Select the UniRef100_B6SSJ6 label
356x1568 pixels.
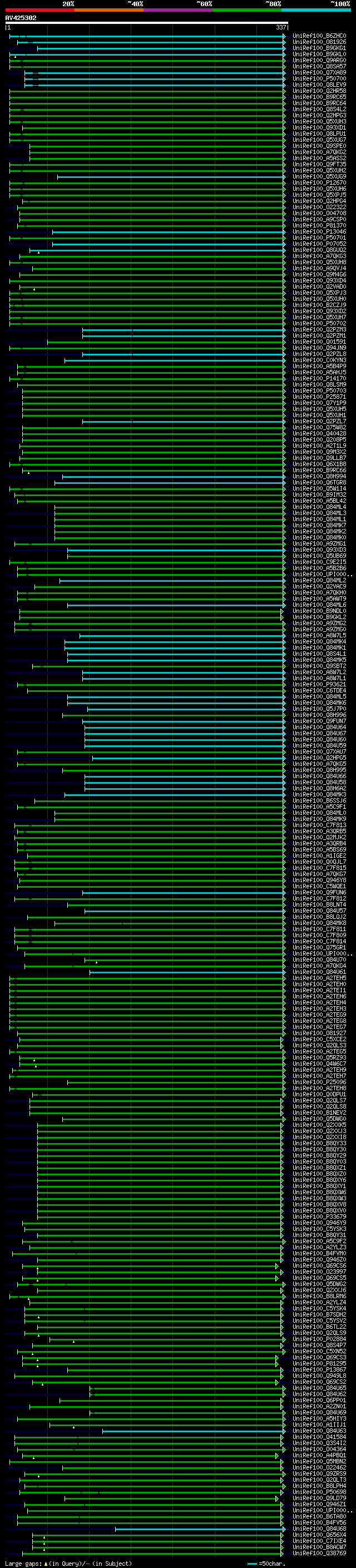coord(319,801)
